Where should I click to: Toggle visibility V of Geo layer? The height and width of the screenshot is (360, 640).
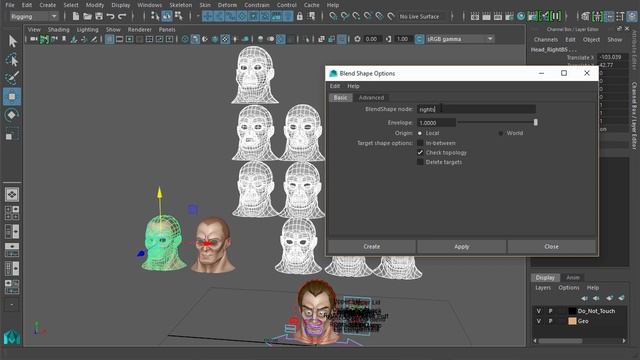click(538, 321)
